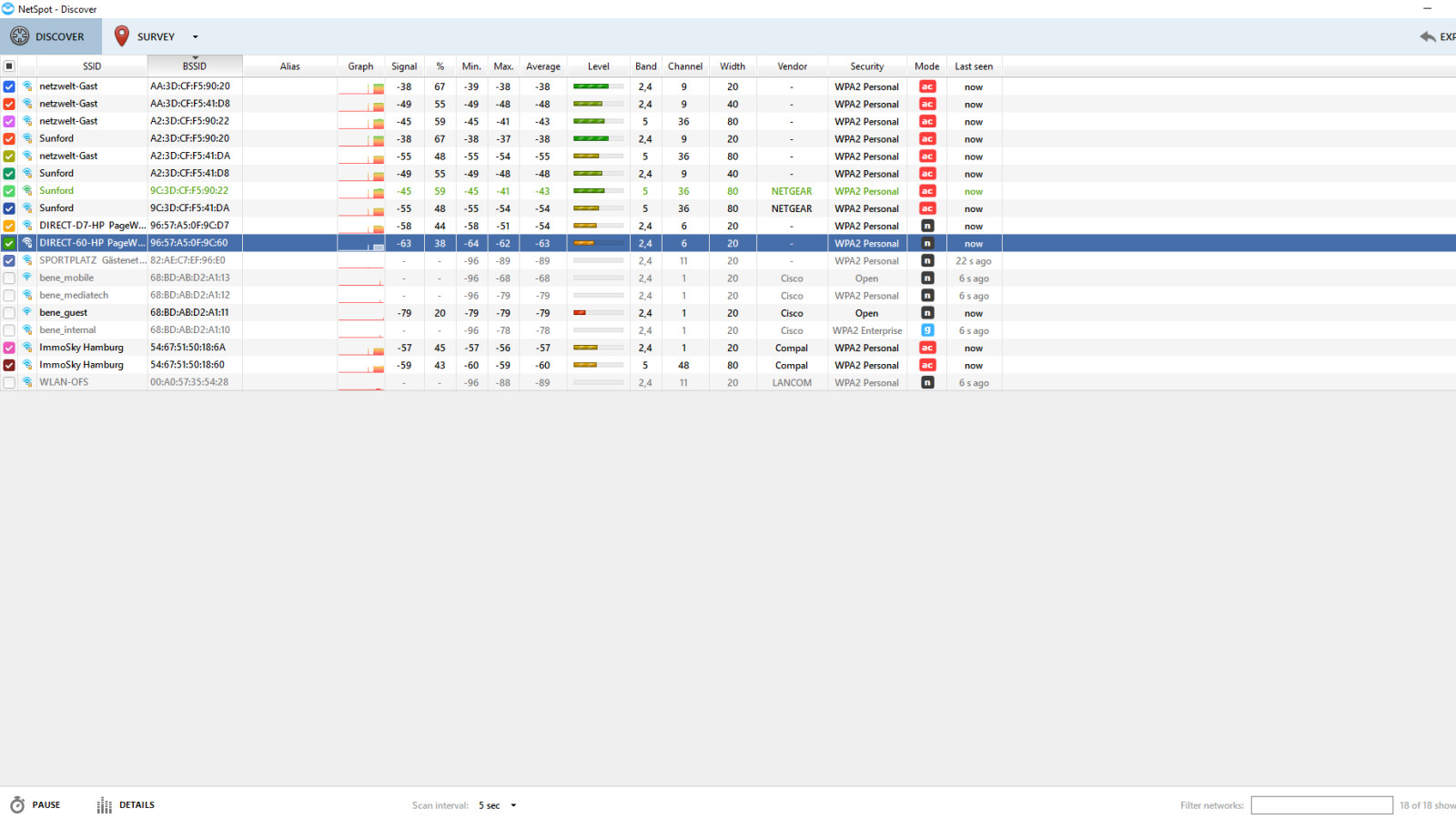Click Wi-Fi icon beside bene_guest network
Viewport: 1456px width, 819px height.
coord(27,312)
